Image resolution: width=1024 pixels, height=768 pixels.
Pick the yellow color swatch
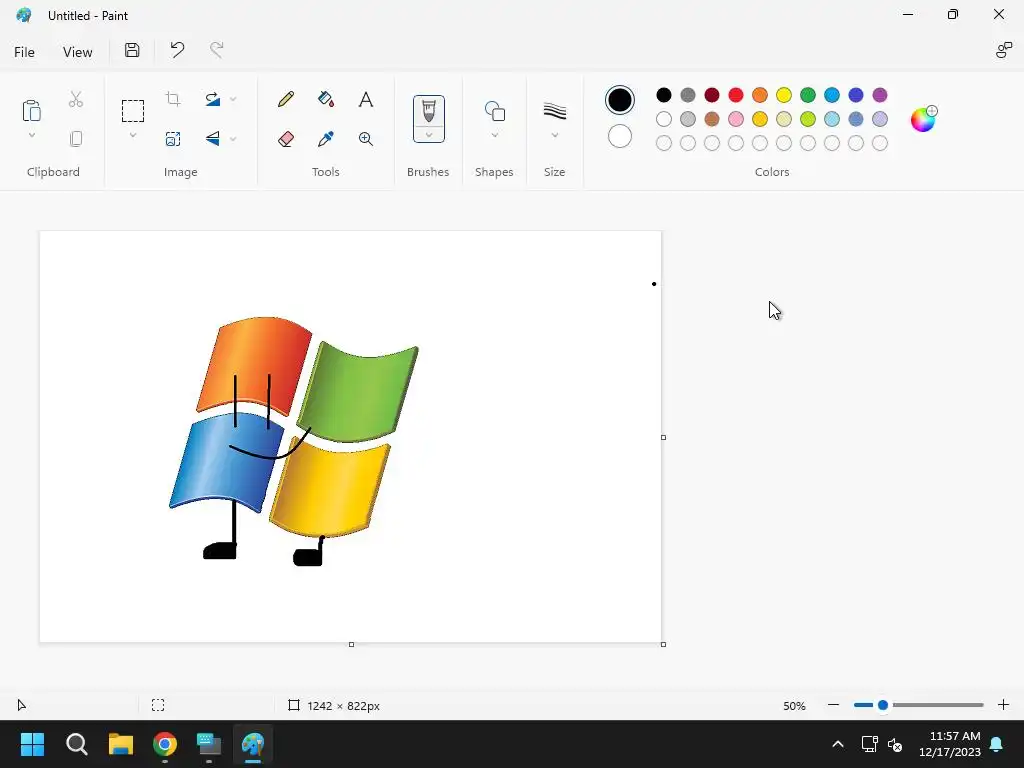[784, 95]
